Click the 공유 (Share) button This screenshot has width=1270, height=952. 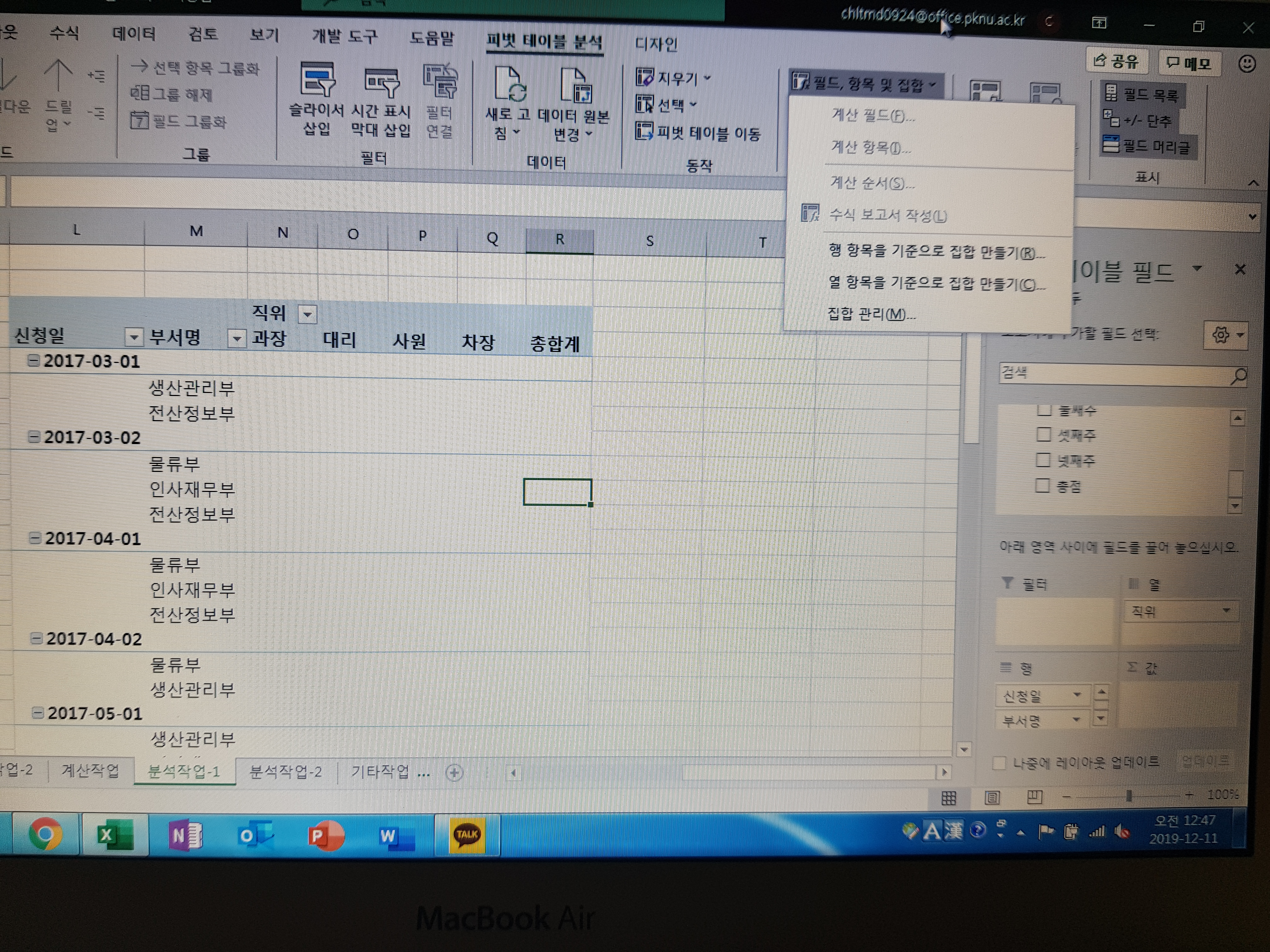(1116, 61)
